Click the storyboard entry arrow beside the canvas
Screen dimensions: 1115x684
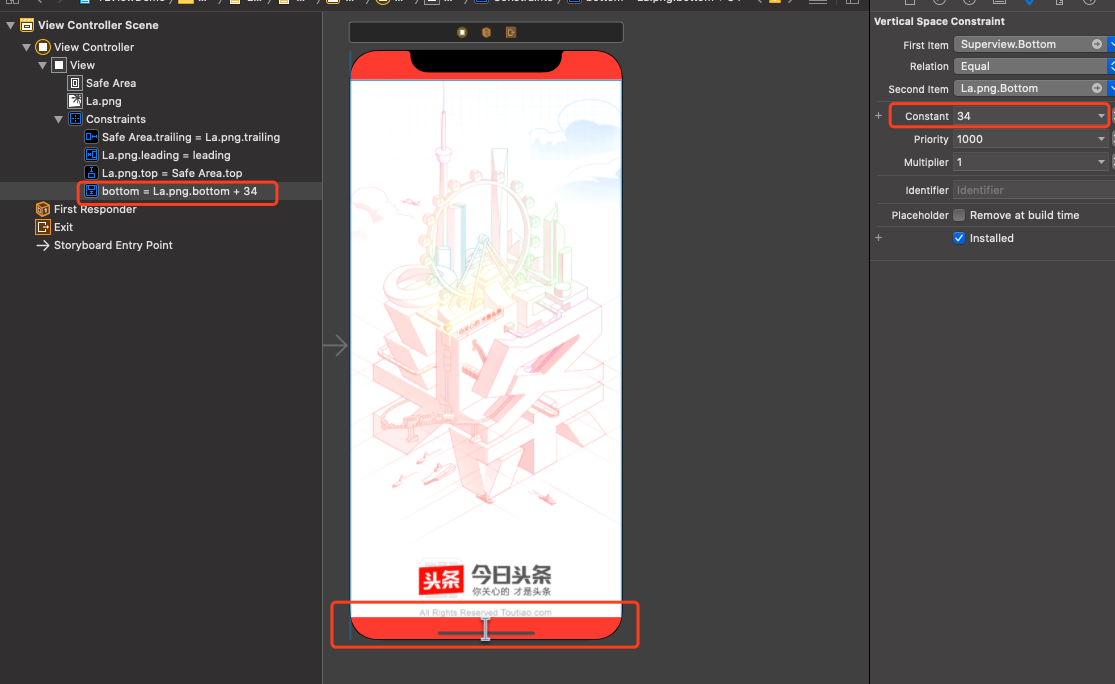point(335,346)
